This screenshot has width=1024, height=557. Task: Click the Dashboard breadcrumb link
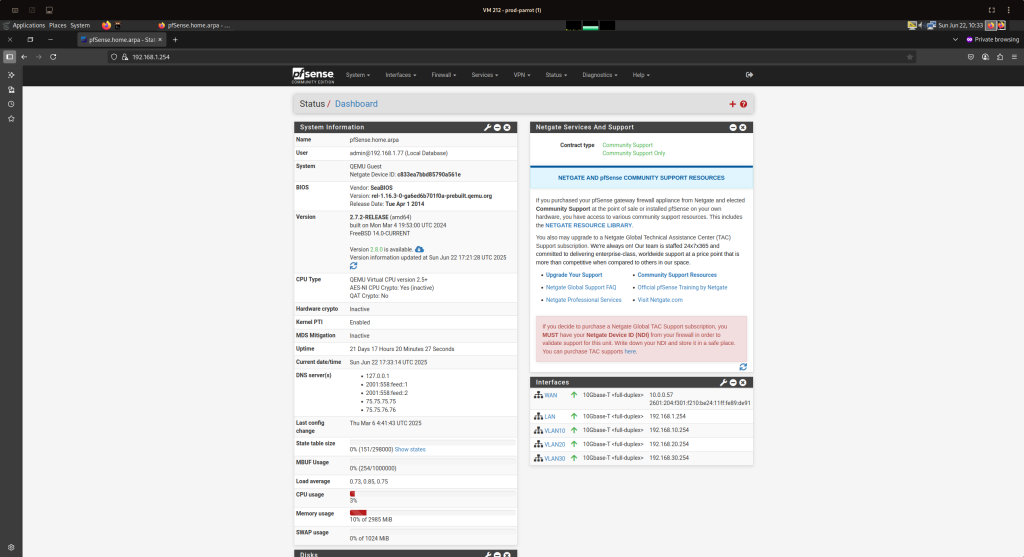(x=356, y=104)
